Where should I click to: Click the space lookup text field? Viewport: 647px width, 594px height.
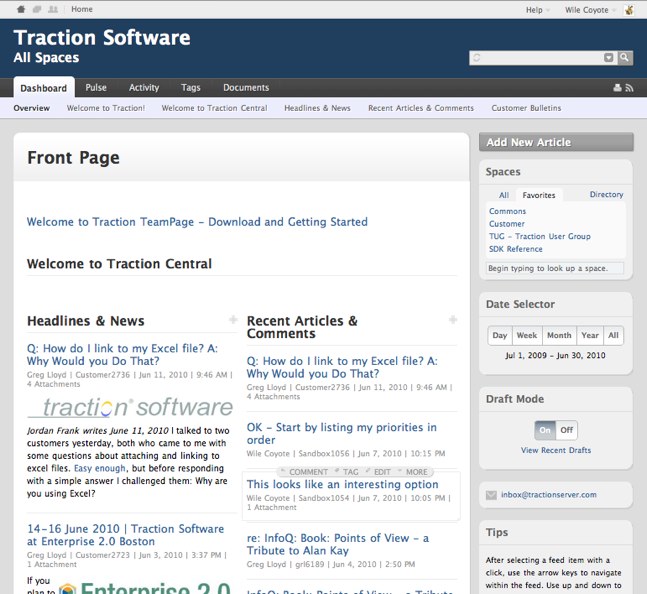554,269
